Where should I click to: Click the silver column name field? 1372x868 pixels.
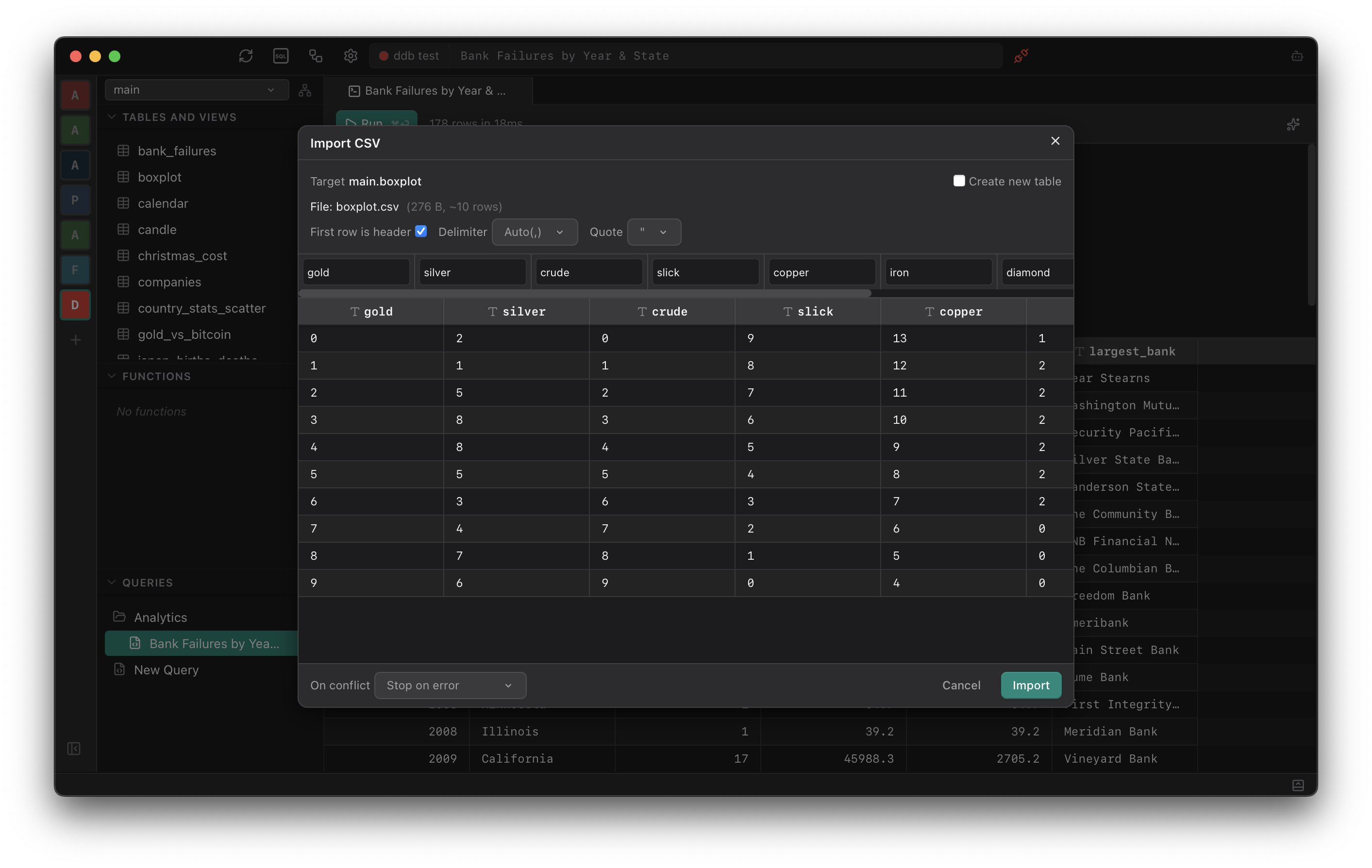[472, 272]
